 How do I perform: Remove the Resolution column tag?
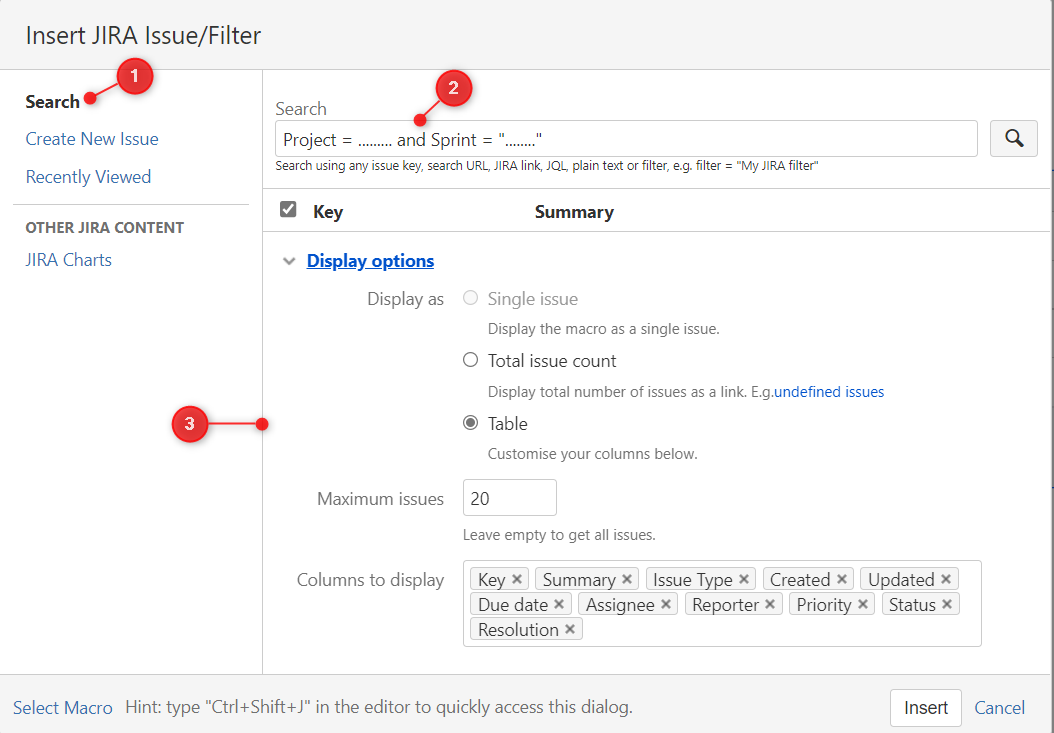tap(570, 629)
